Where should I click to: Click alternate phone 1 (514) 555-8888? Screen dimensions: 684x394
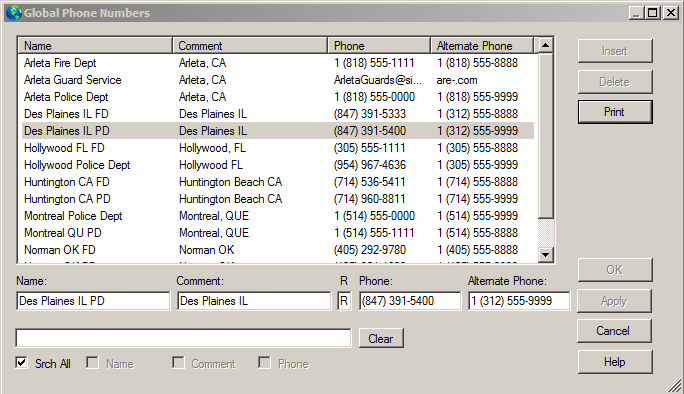(x=478, y=233)
